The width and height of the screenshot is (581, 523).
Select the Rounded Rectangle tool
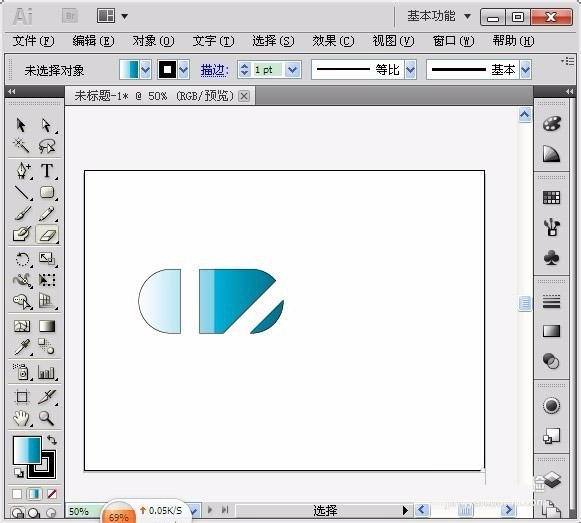click(x=47, y=192)
